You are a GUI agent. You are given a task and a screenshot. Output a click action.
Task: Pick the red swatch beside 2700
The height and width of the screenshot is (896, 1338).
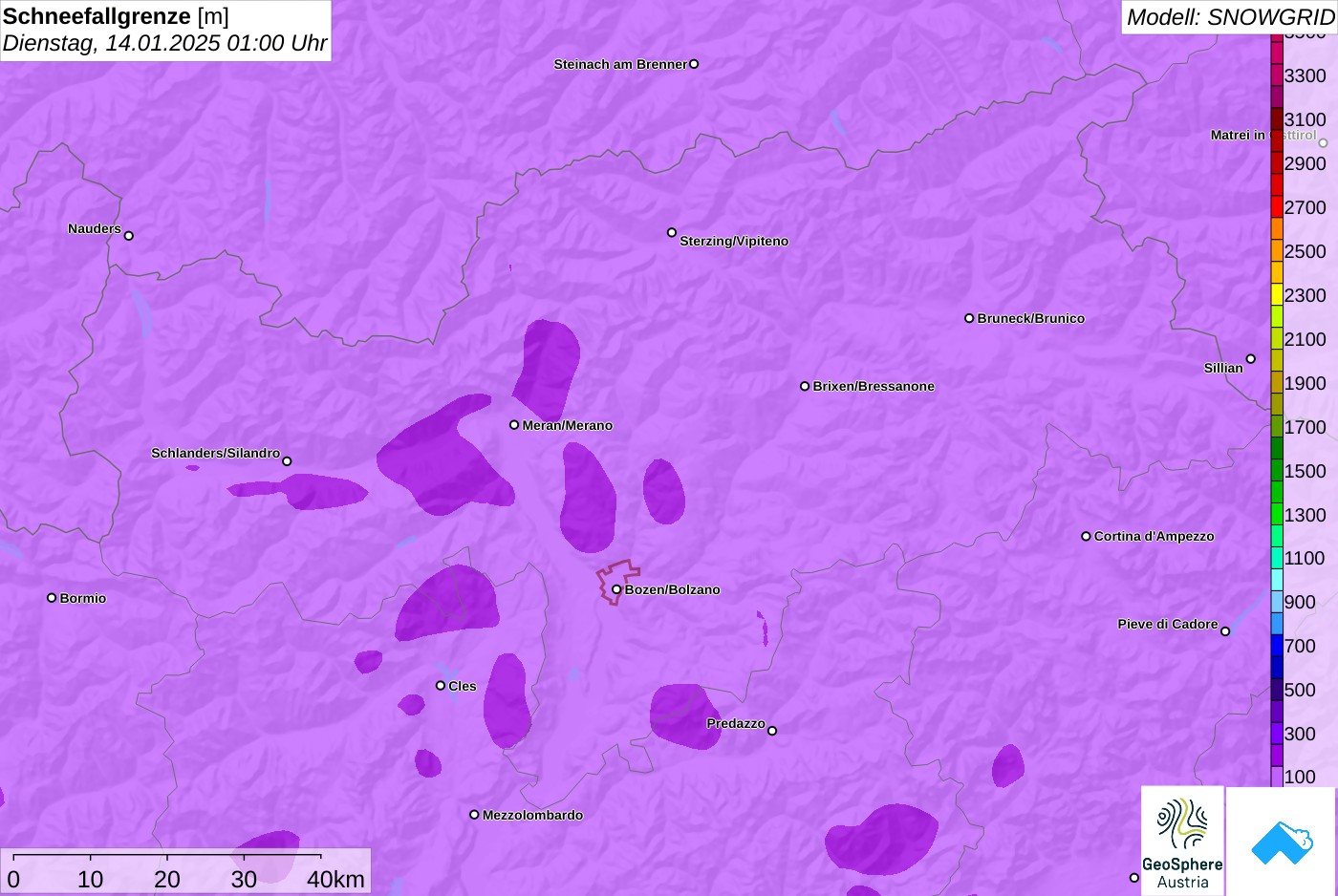[1277, 207]
